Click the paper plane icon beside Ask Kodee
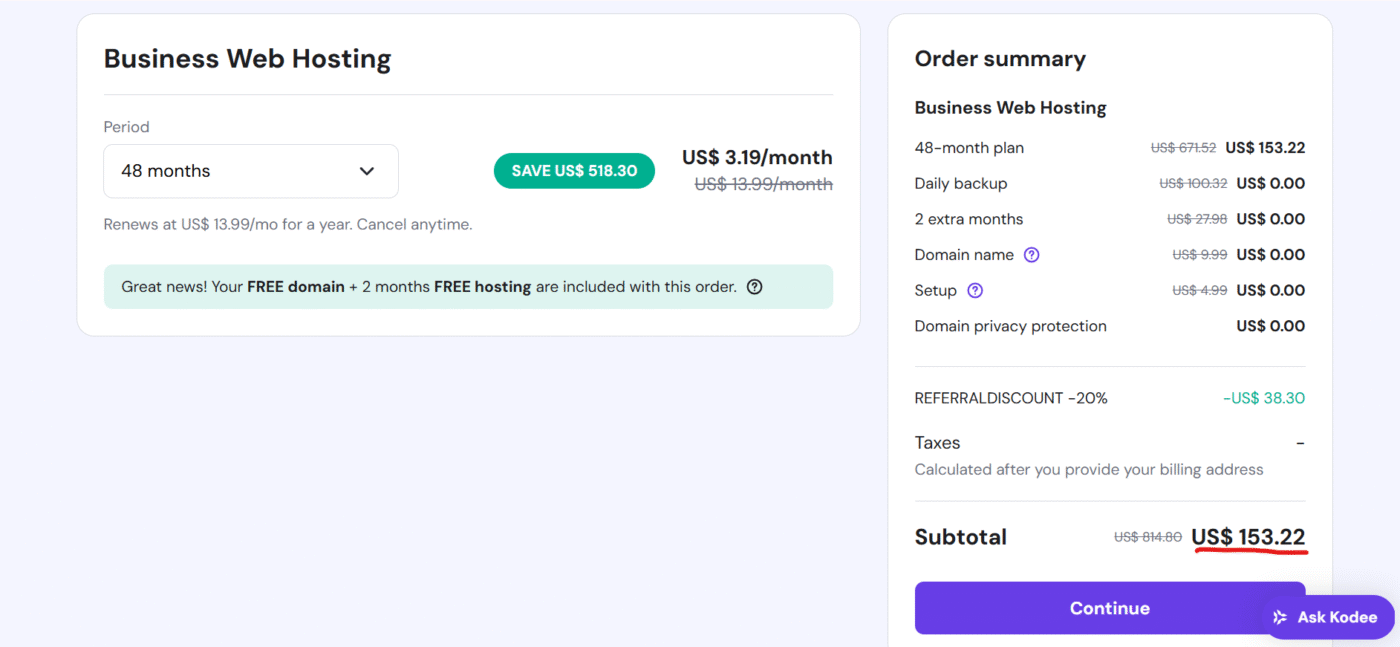The width and height of the screenshot is (1400, 647). click(x=1283, y=617)
